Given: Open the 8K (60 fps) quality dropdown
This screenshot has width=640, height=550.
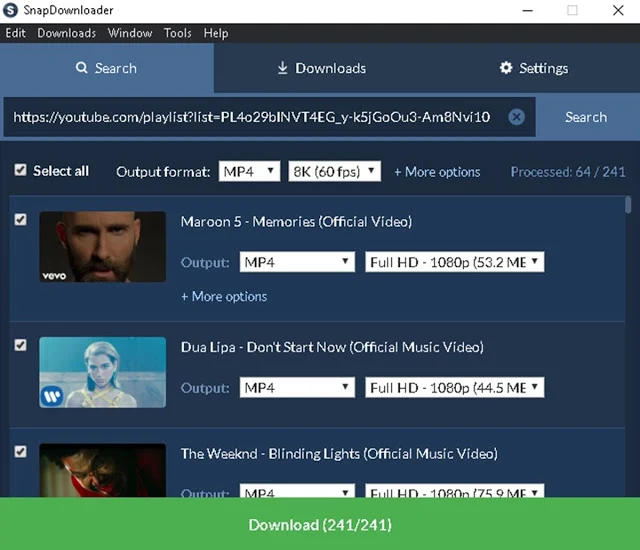Looking at the screenshot, I should click(335, 171).
